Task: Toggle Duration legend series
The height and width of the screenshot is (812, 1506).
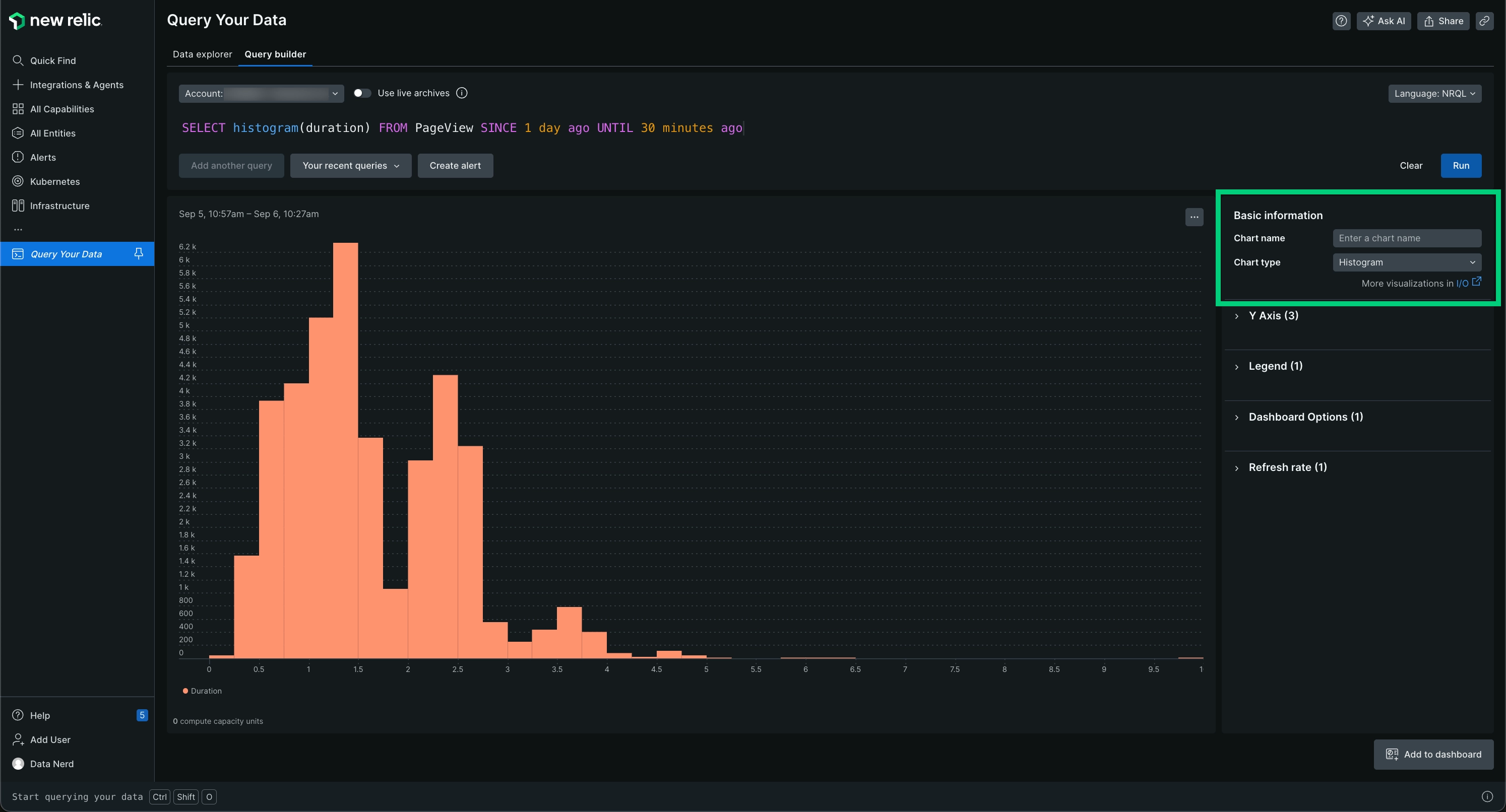Action: coord(202,691)
